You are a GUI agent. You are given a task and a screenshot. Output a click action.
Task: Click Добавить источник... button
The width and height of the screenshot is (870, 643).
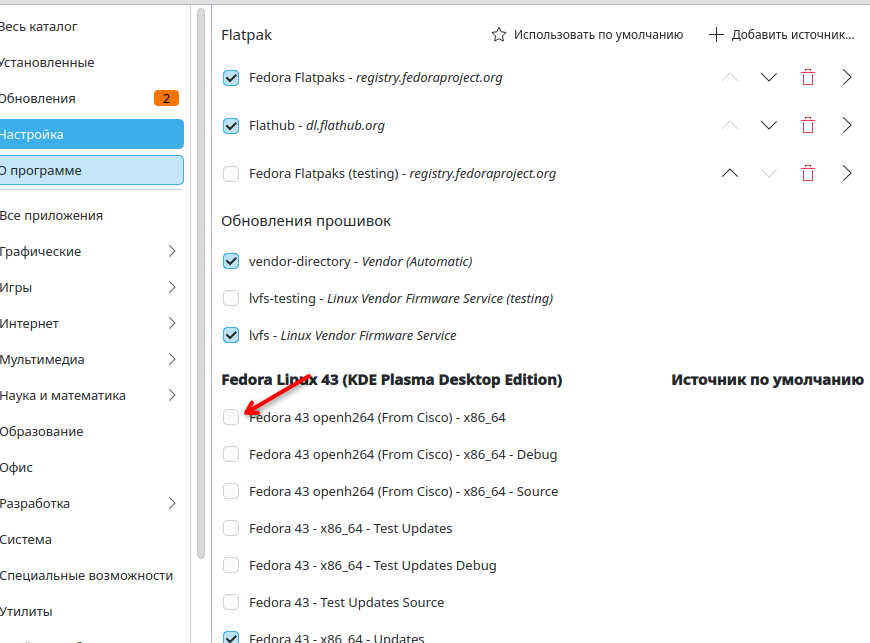(782, 35)
